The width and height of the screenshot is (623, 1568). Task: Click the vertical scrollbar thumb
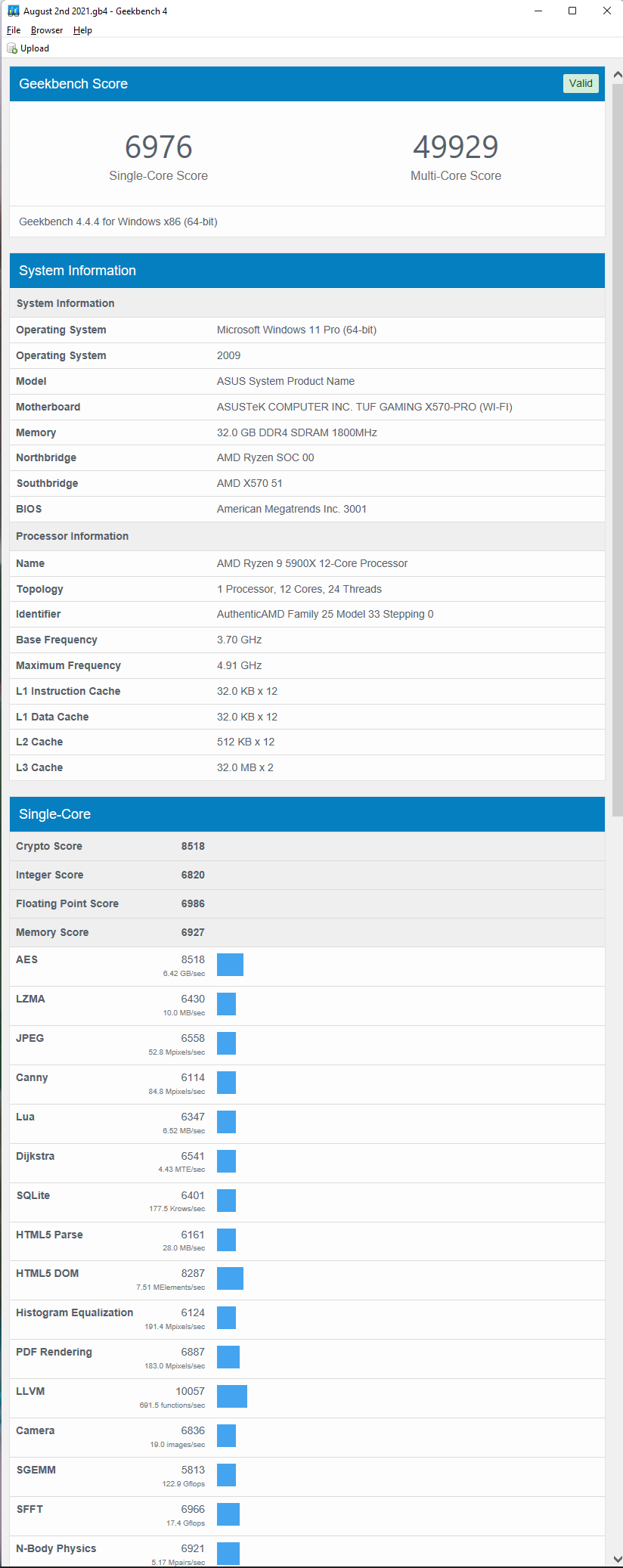[617, 449]
